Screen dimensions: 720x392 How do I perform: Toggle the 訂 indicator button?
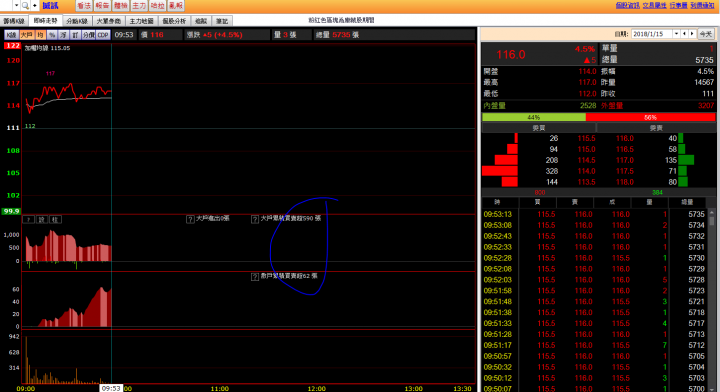click(75, 35)
